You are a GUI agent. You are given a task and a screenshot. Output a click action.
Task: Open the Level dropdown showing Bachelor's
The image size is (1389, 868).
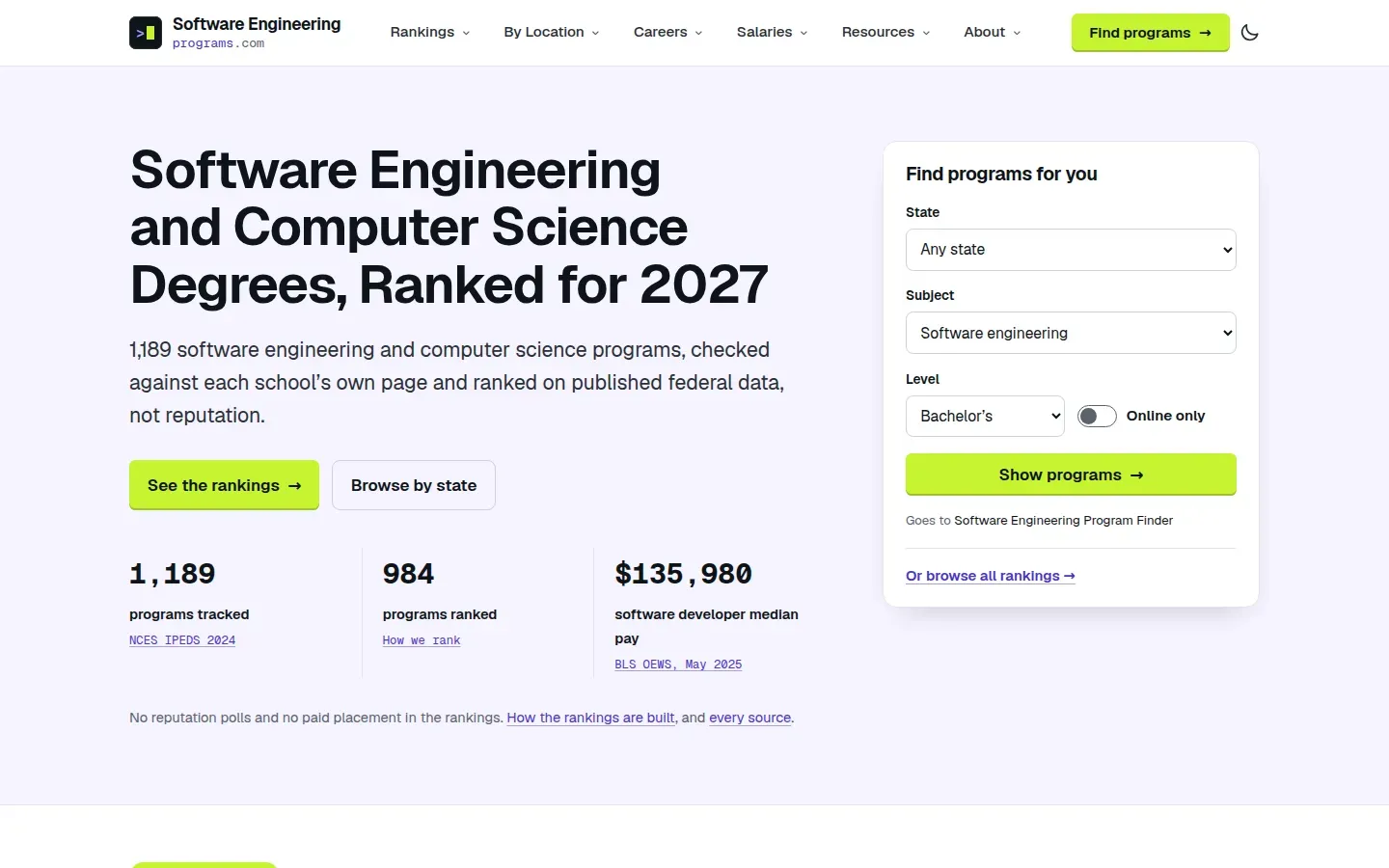(985, 416)
